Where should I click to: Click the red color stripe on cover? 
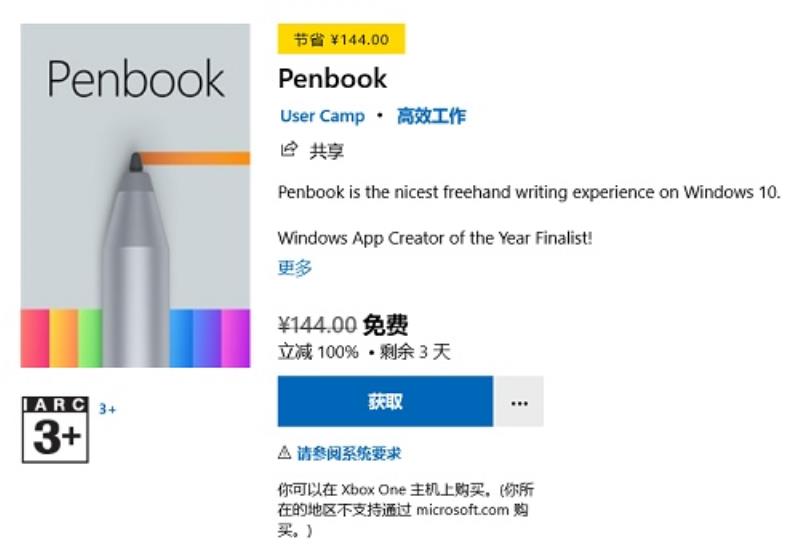click(x=35, y=338)
